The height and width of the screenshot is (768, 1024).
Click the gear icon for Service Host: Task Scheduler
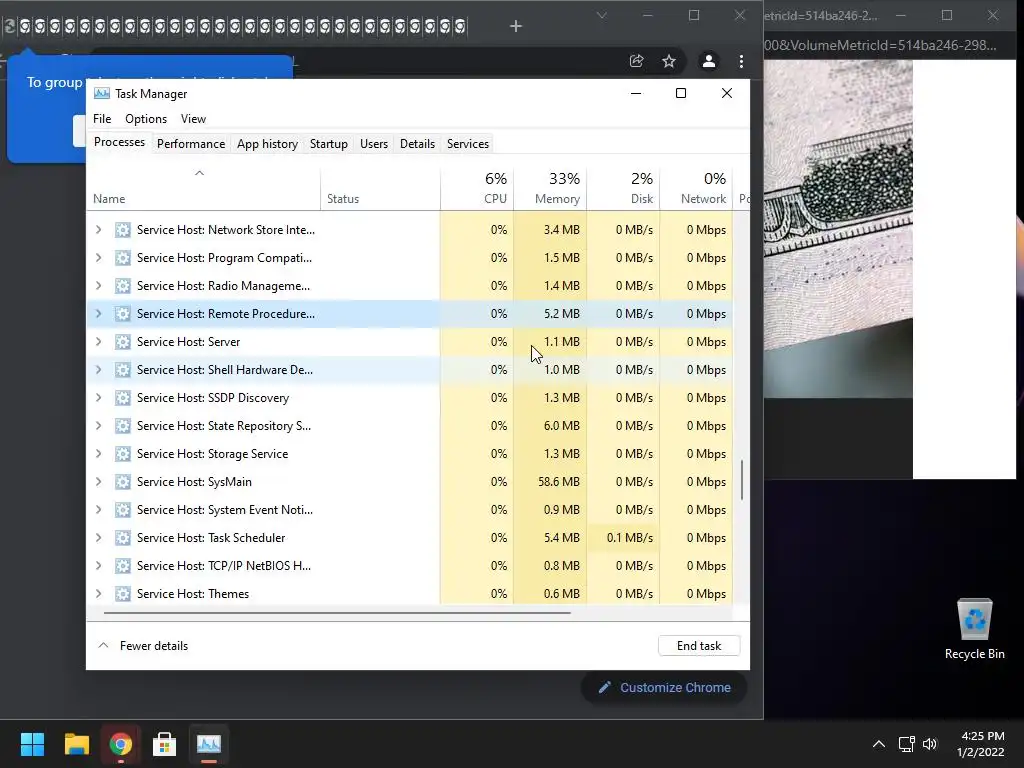click(x=123, y=537)
